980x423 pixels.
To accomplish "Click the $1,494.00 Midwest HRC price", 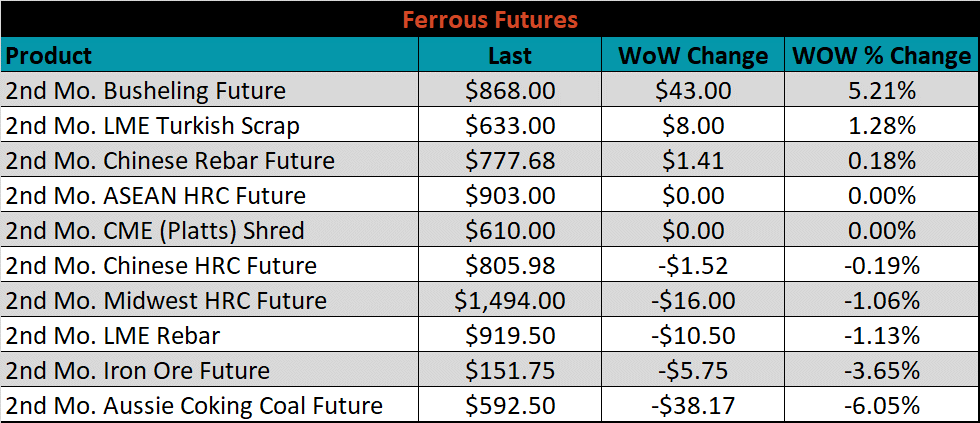I will tap(510, 300).
